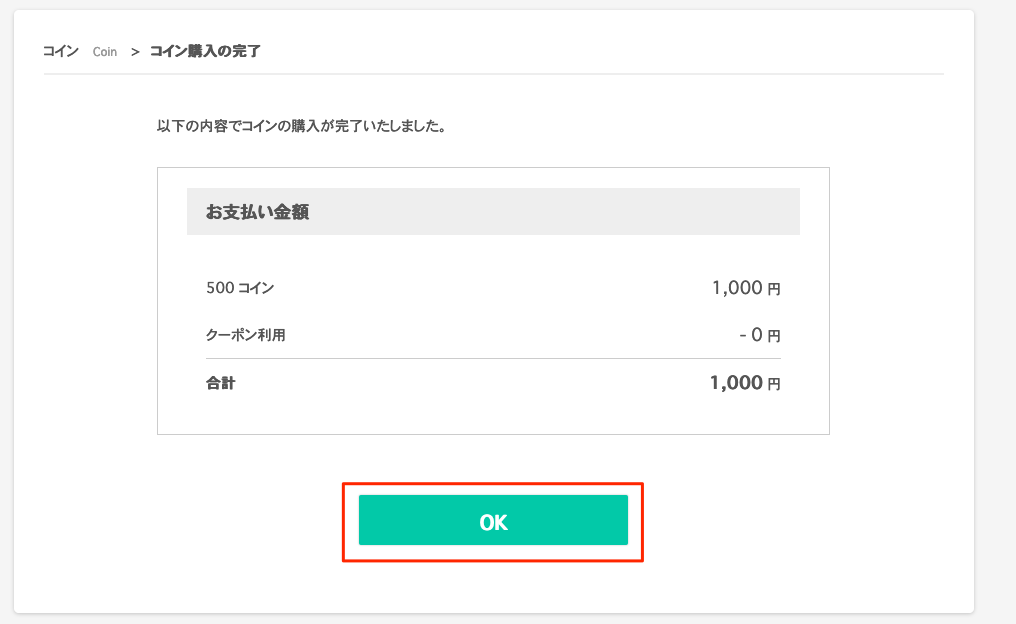This screenshot has width=1016, height=624.
Task: Click the OK text on the button
Action: 493,522
